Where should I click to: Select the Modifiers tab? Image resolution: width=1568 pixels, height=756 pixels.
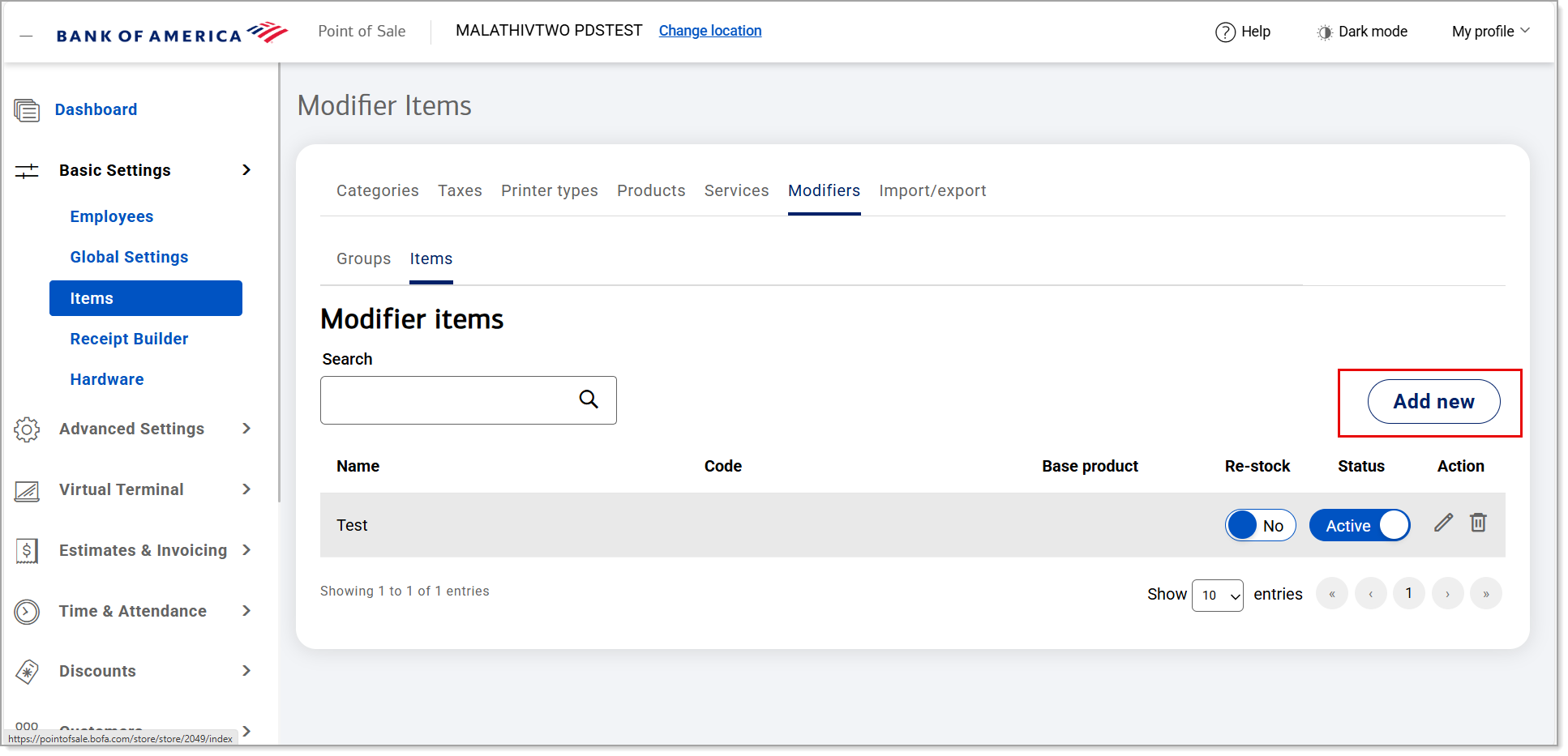[x=825, y=190]
